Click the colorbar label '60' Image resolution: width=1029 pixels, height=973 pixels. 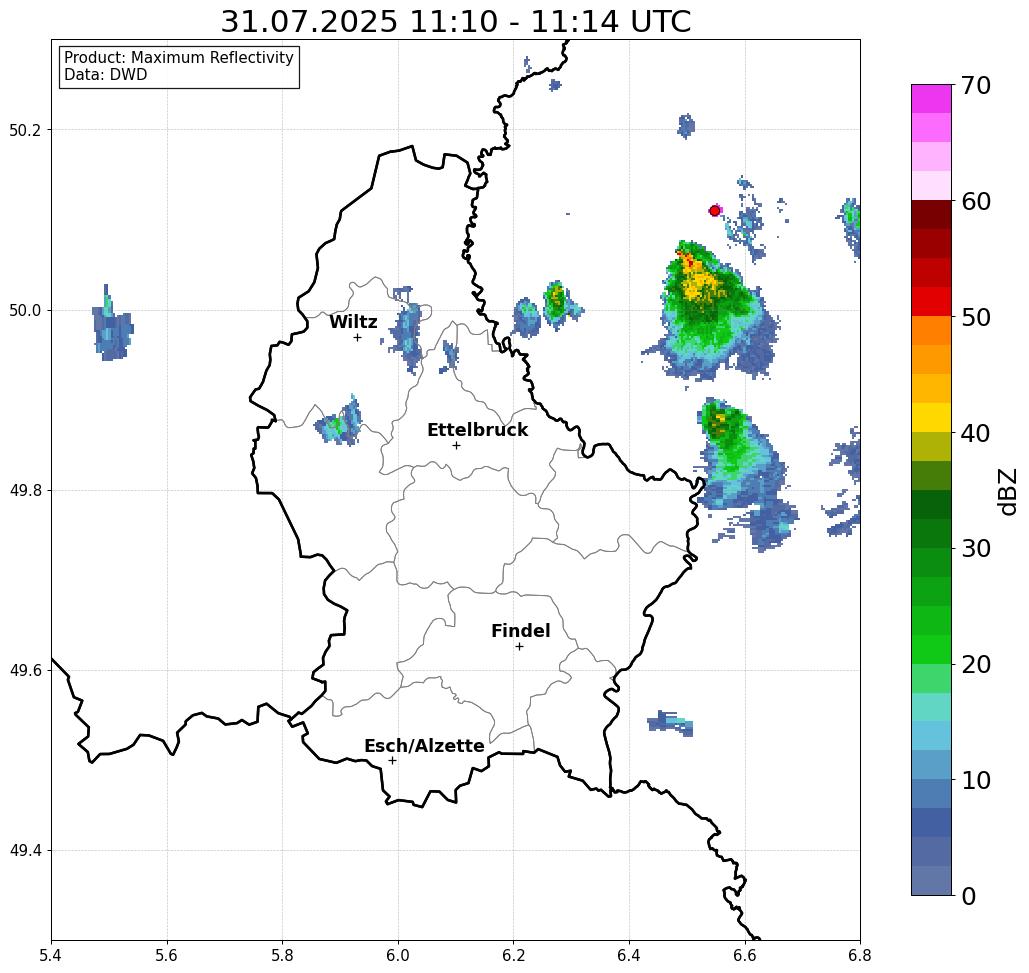click(975, 201)
